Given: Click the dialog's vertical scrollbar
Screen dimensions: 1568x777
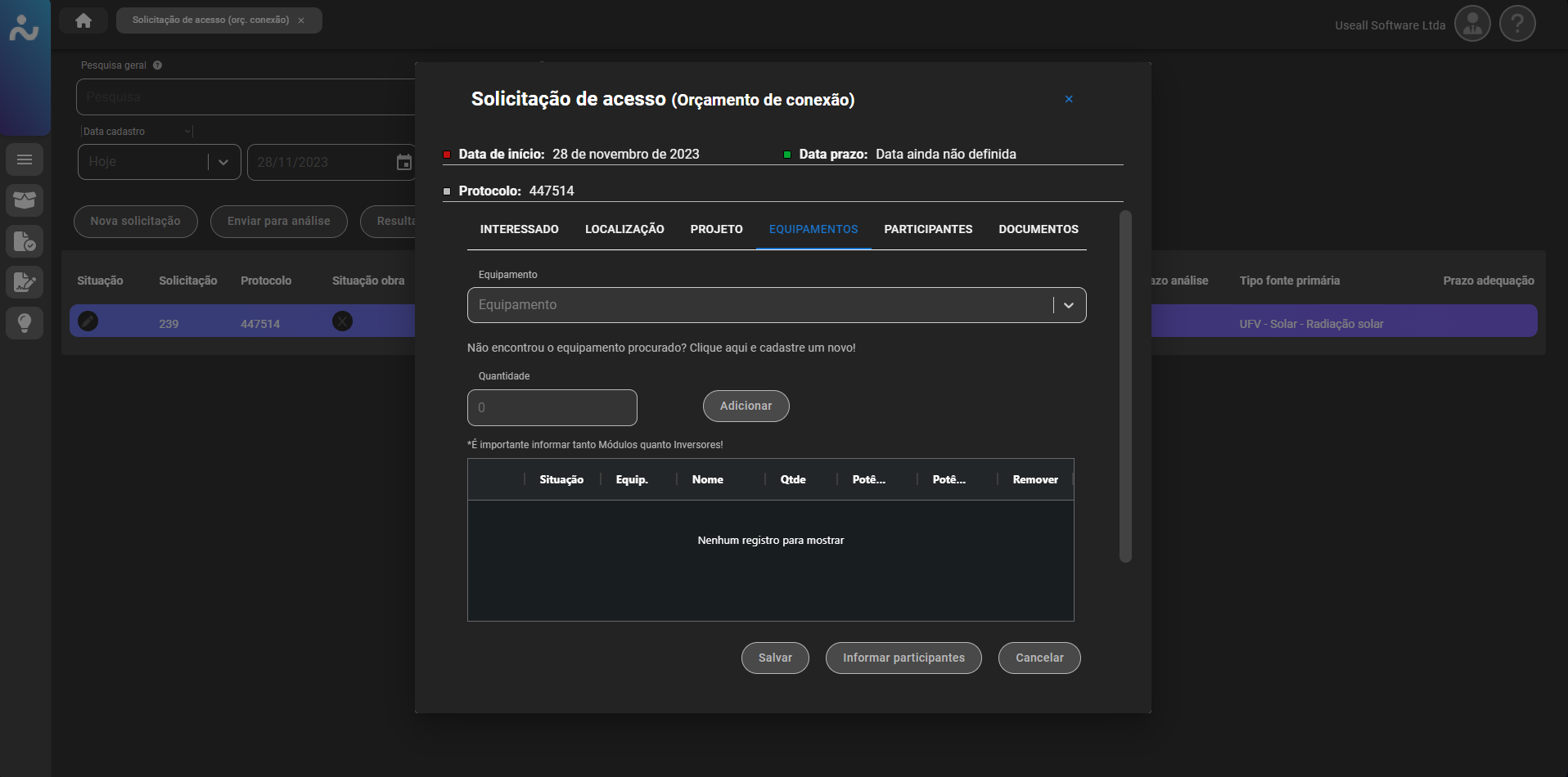Looking at the screenshot, I should [x=1125, y=386].
